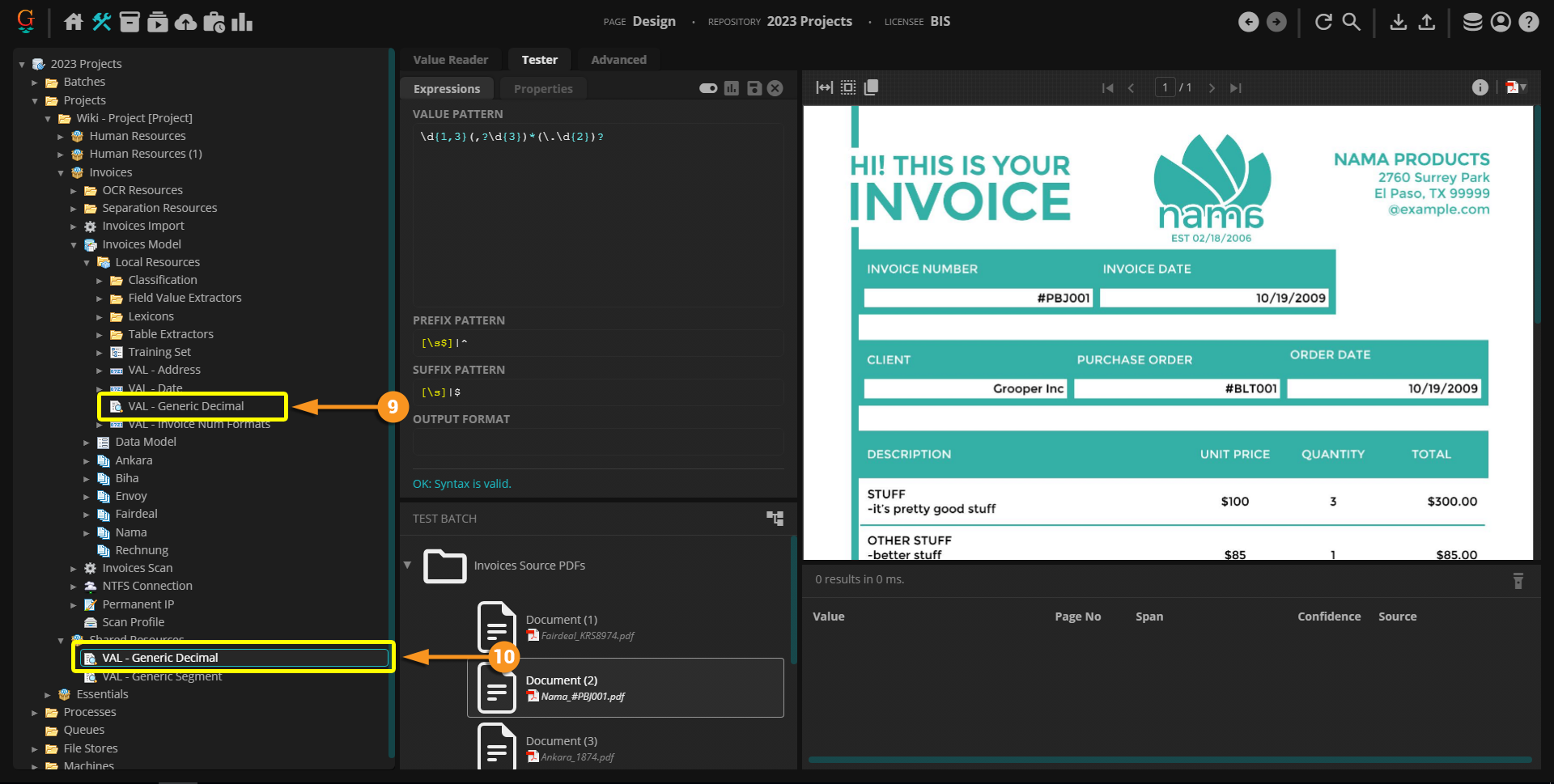
Task: Collapse the Invoices Model tree node
Action: pos(74,245)
